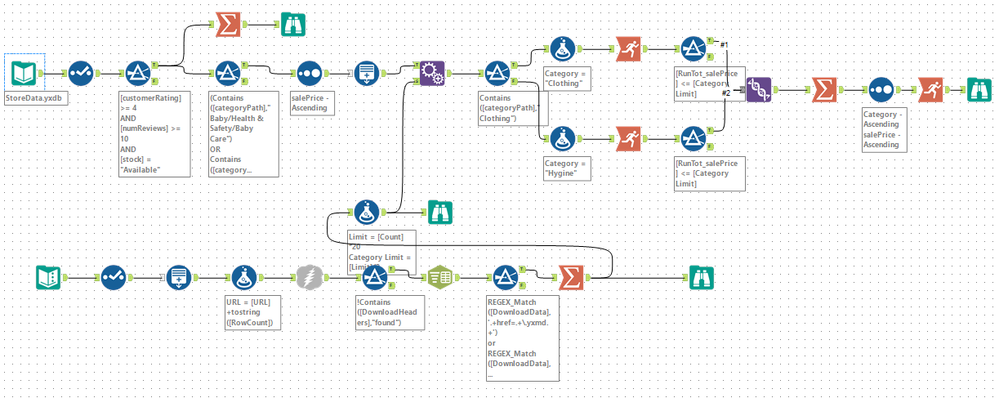
Task: Open the Browse tool next to Limit formula
Action: point(440,212)
